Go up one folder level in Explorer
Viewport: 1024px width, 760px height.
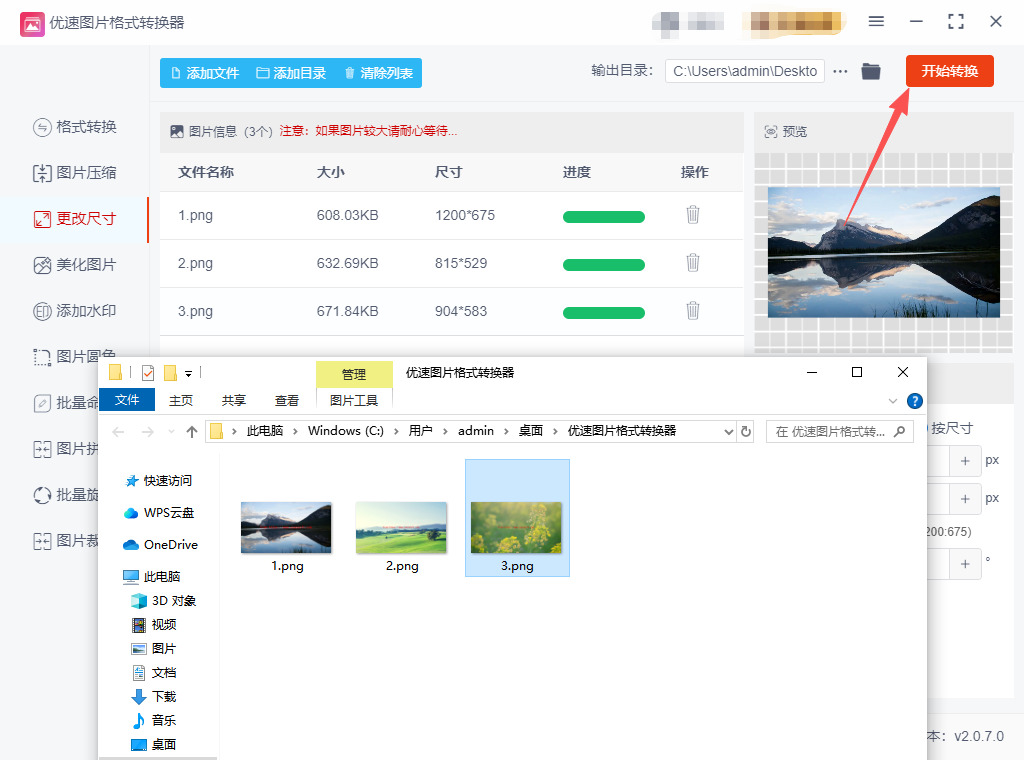[192, 431]
